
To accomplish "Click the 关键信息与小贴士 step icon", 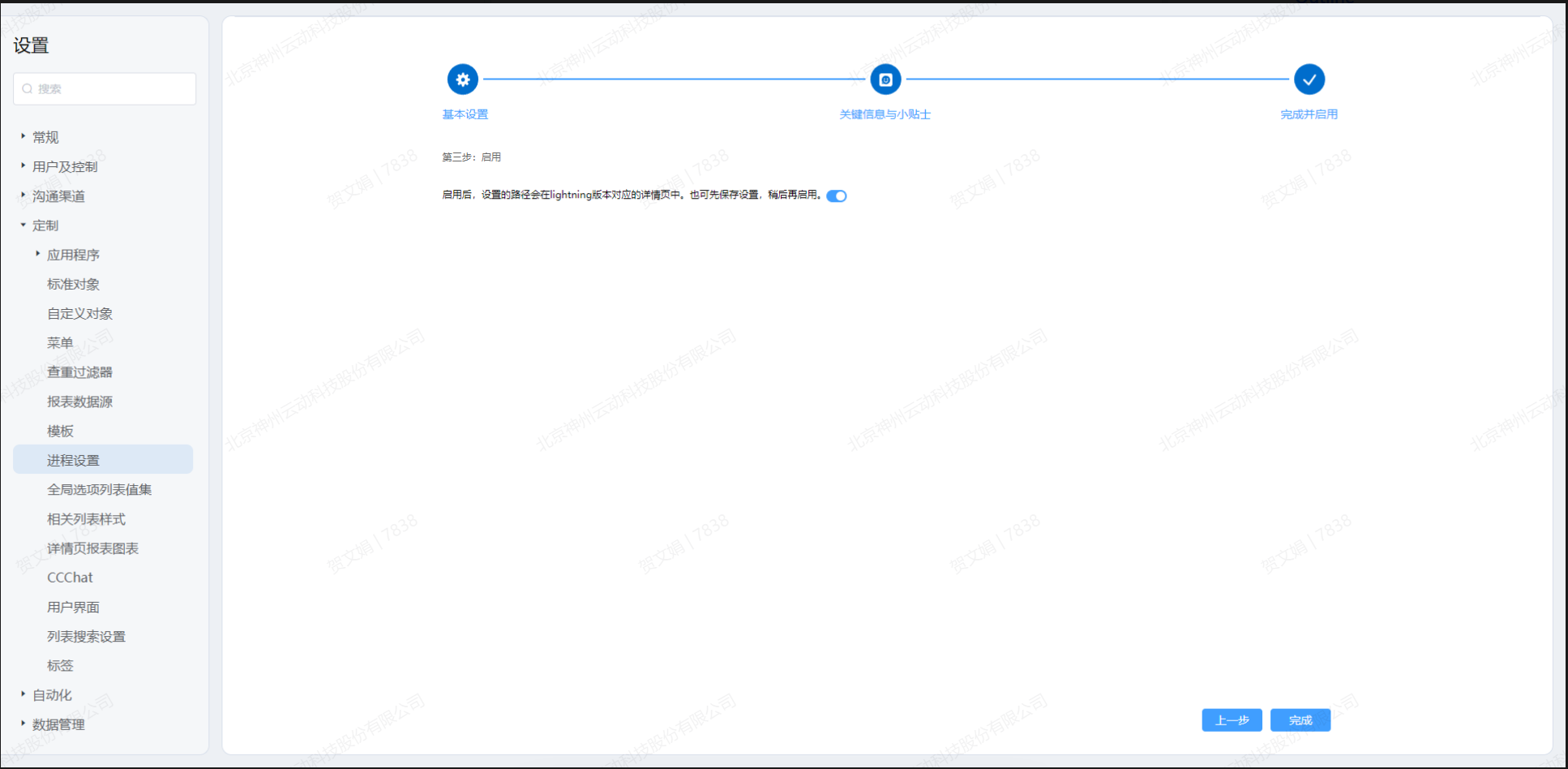I will pos(885,79).
